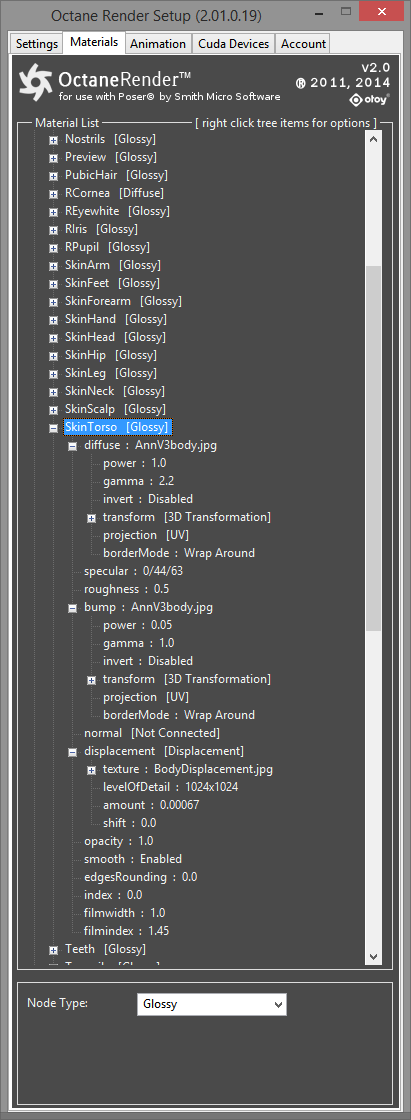Expand the SkinHead material node
The image size is (411, 1120).
coord(54,337)
